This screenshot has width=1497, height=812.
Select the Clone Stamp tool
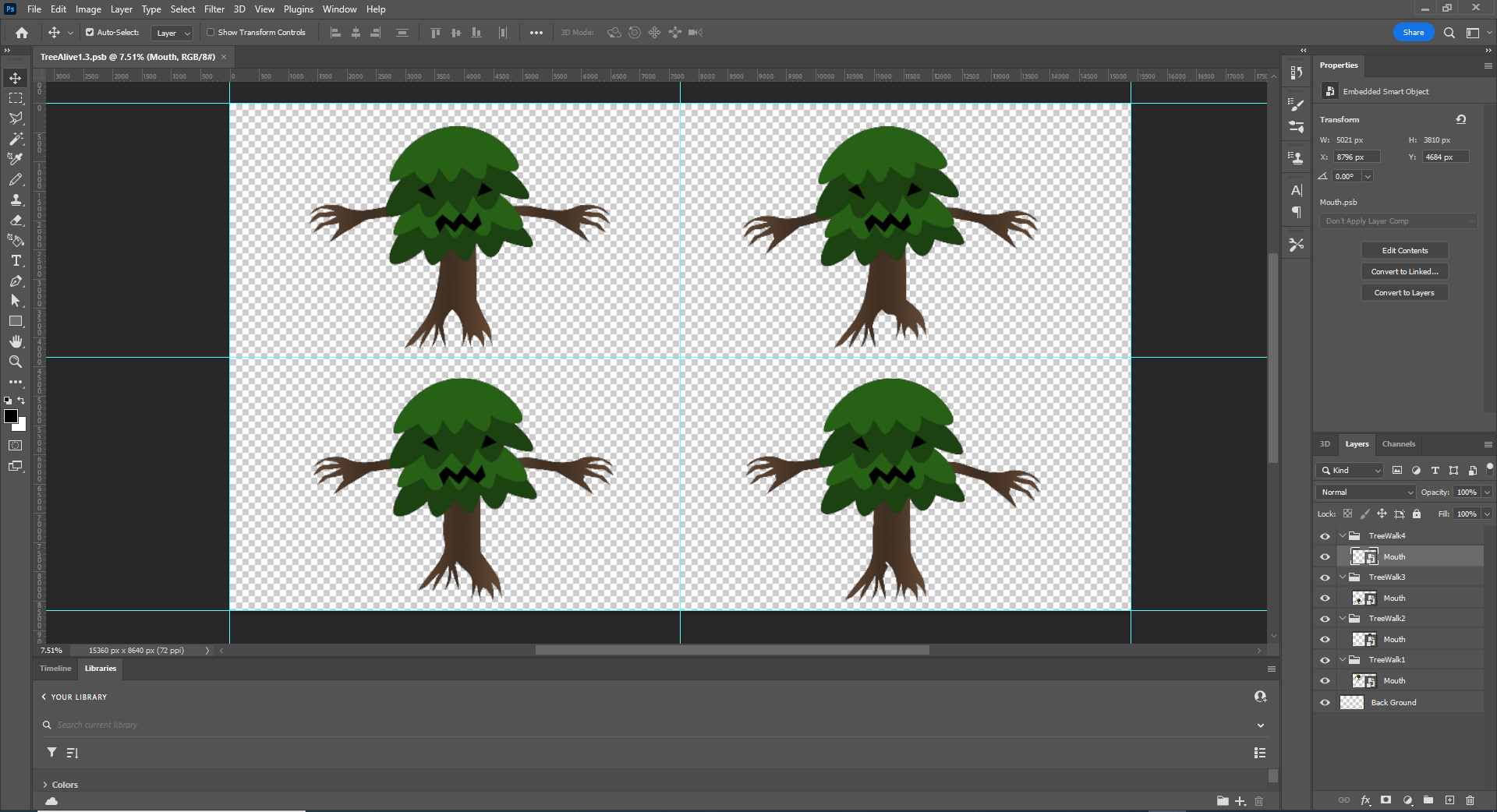[x=16, y=199]
